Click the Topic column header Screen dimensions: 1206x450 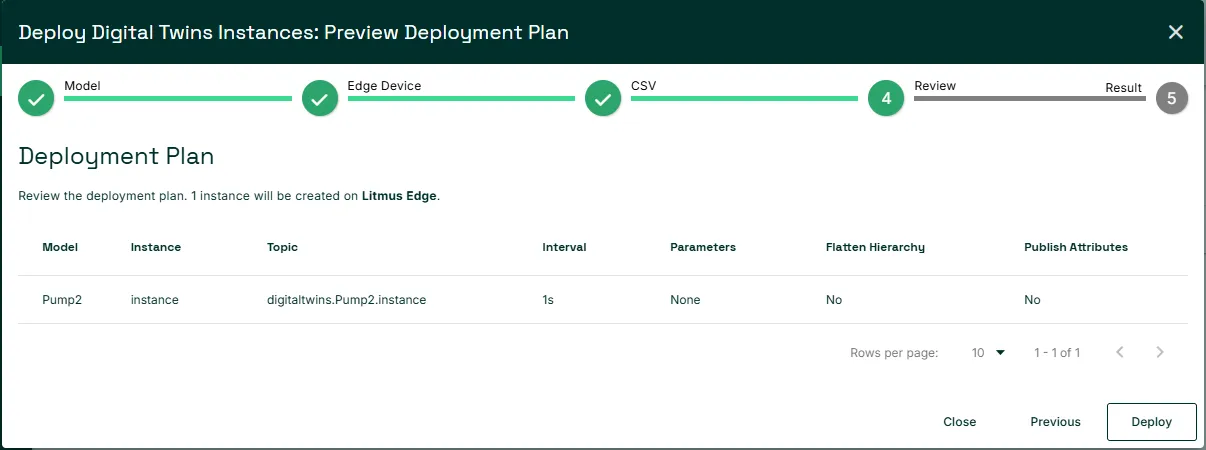282,247
